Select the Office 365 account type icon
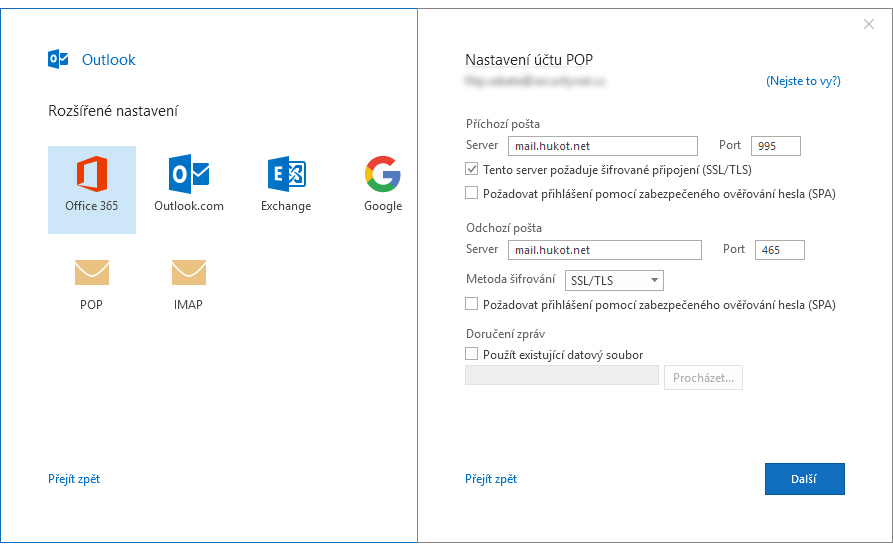 pos(92,177)
